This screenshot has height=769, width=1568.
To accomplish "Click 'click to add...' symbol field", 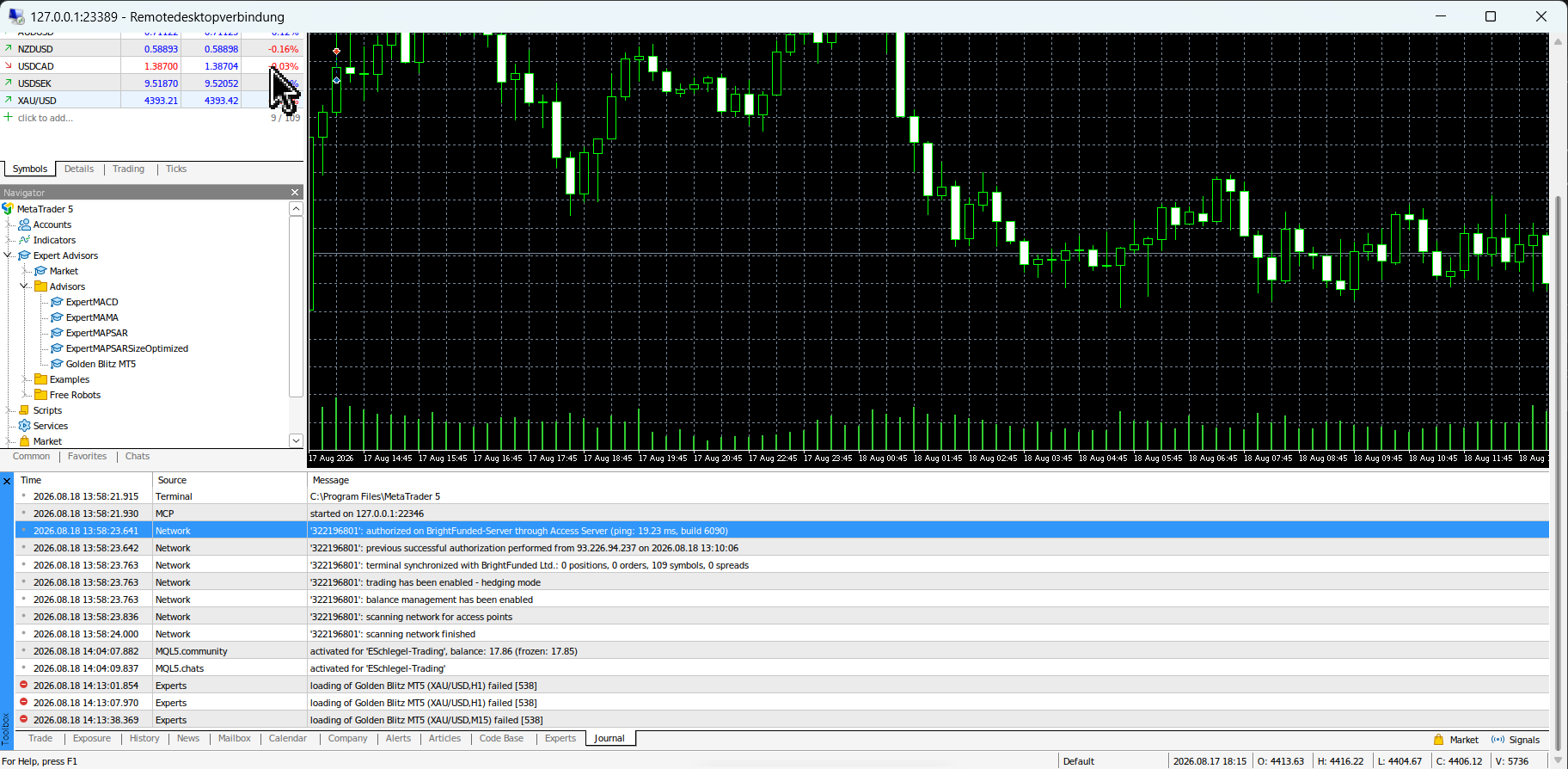I will 46,118.
